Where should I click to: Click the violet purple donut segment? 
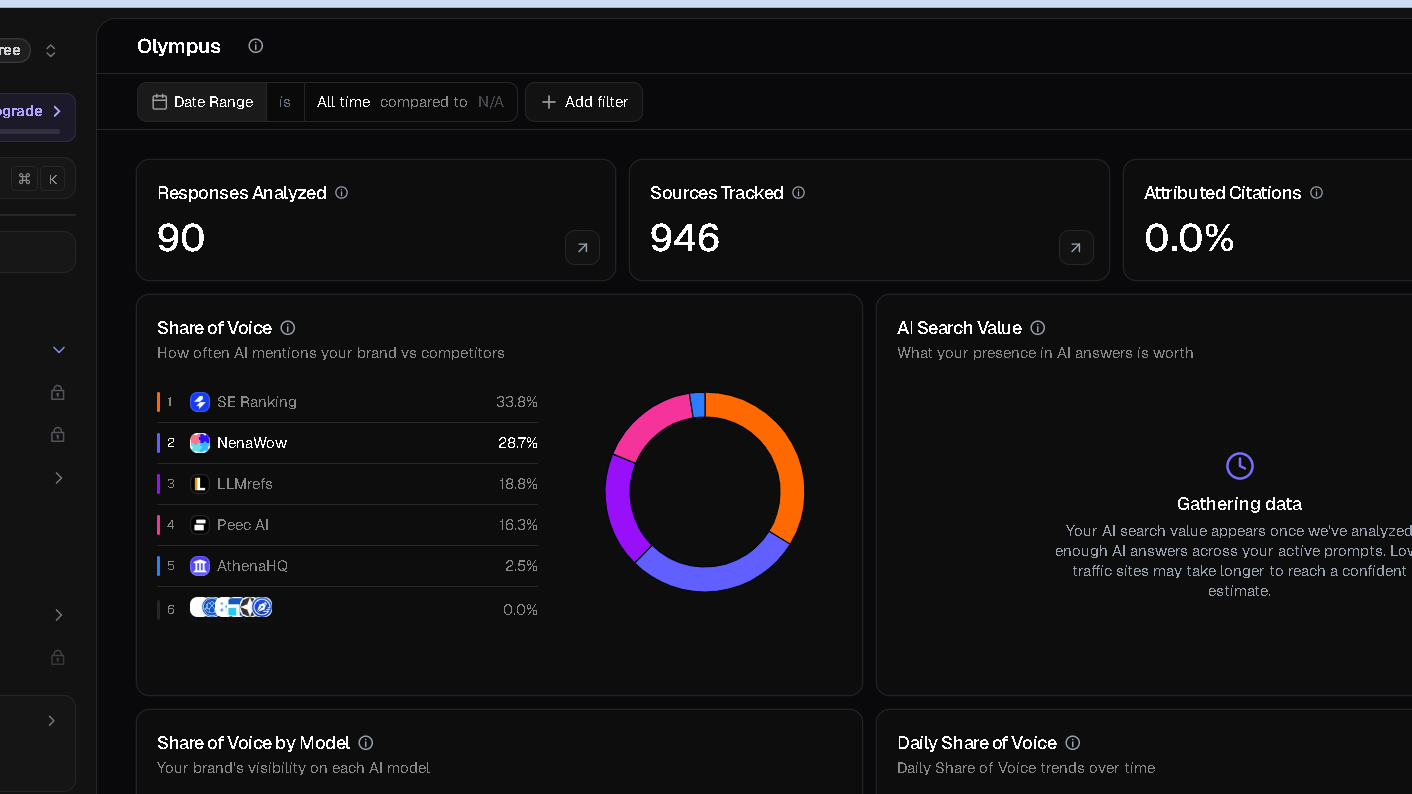(622, 510)
